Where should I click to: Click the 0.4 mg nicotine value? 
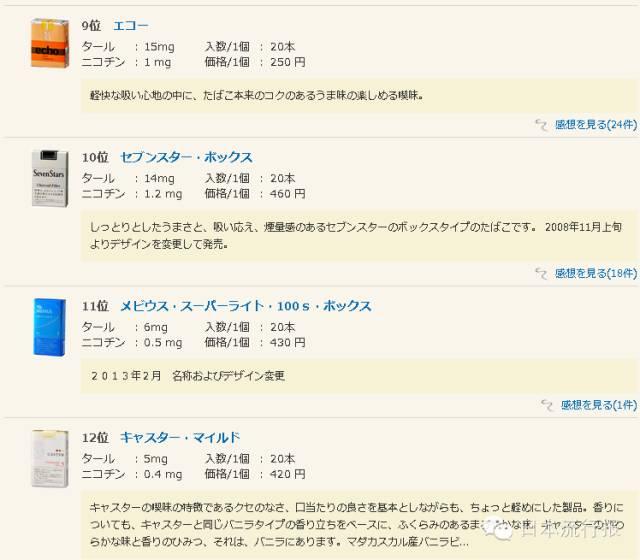(163, 474)
